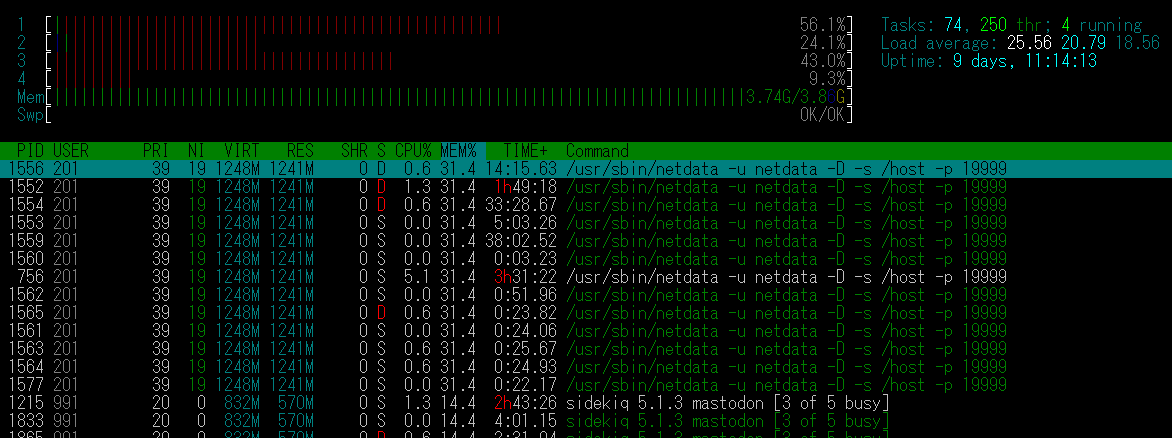The width and height of the screenshot is (1172, 438).
Task: Click the Uptime readout
Action: click(989, 61)
